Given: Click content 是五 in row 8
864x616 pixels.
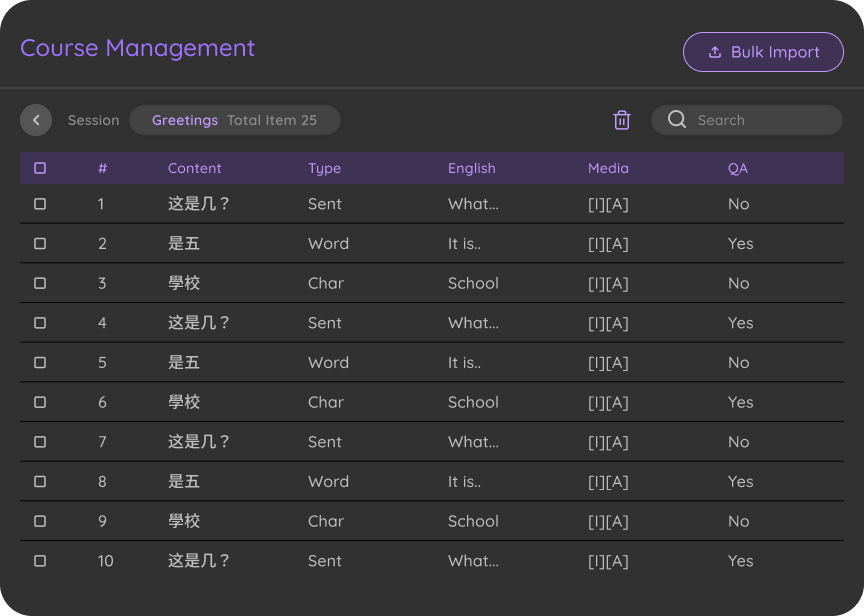Looking at the screenshot, I should pos(183,482).
